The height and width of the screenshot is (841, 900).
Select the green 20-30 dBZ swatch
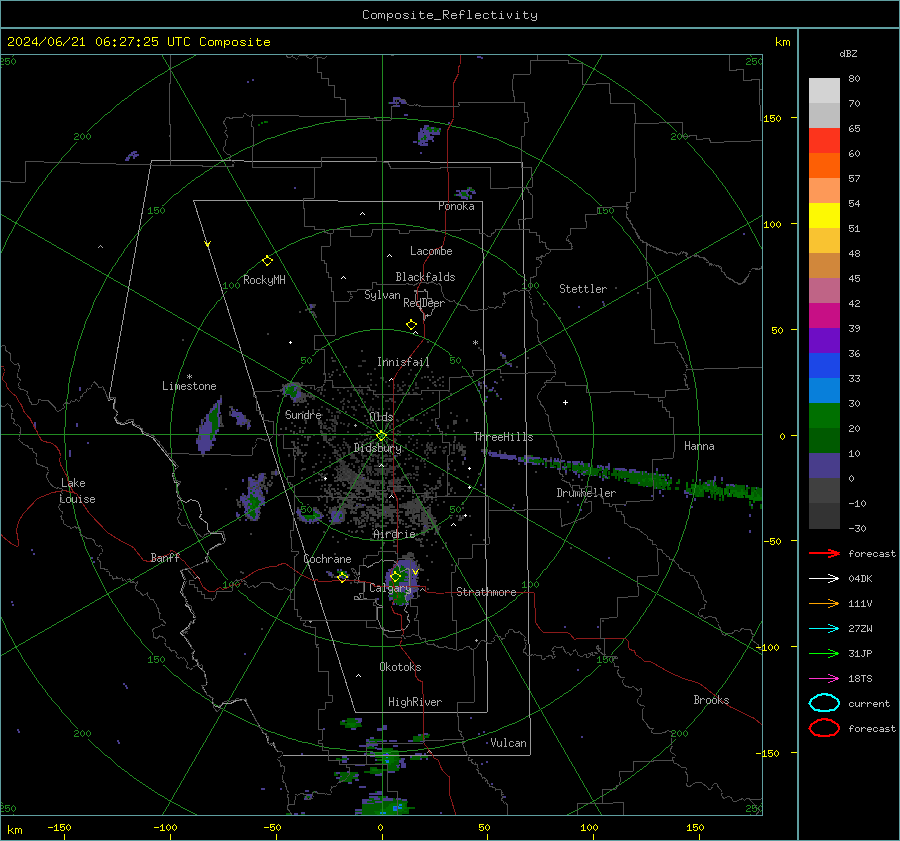click(824, 416)
